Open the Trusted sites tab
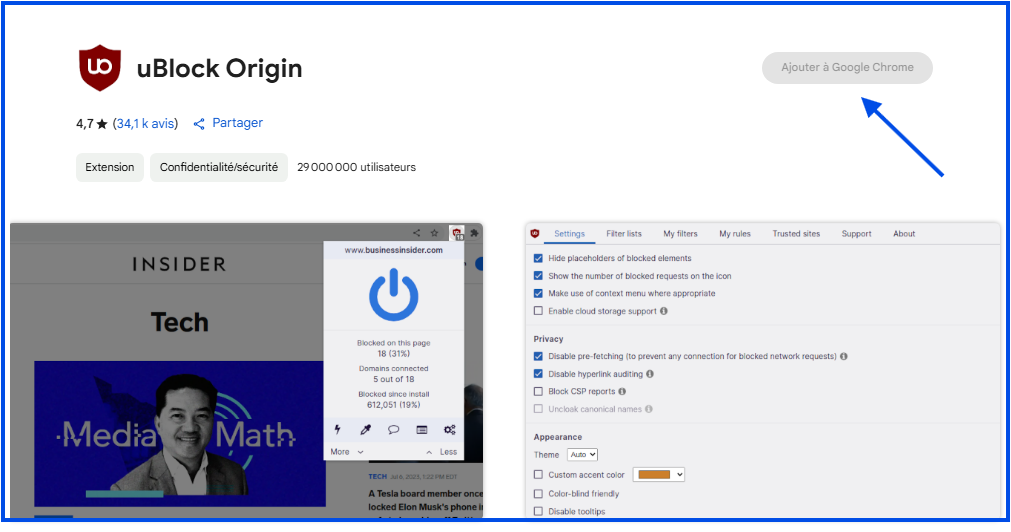This screenshot has height=532, width=1011. coord(795,234)
